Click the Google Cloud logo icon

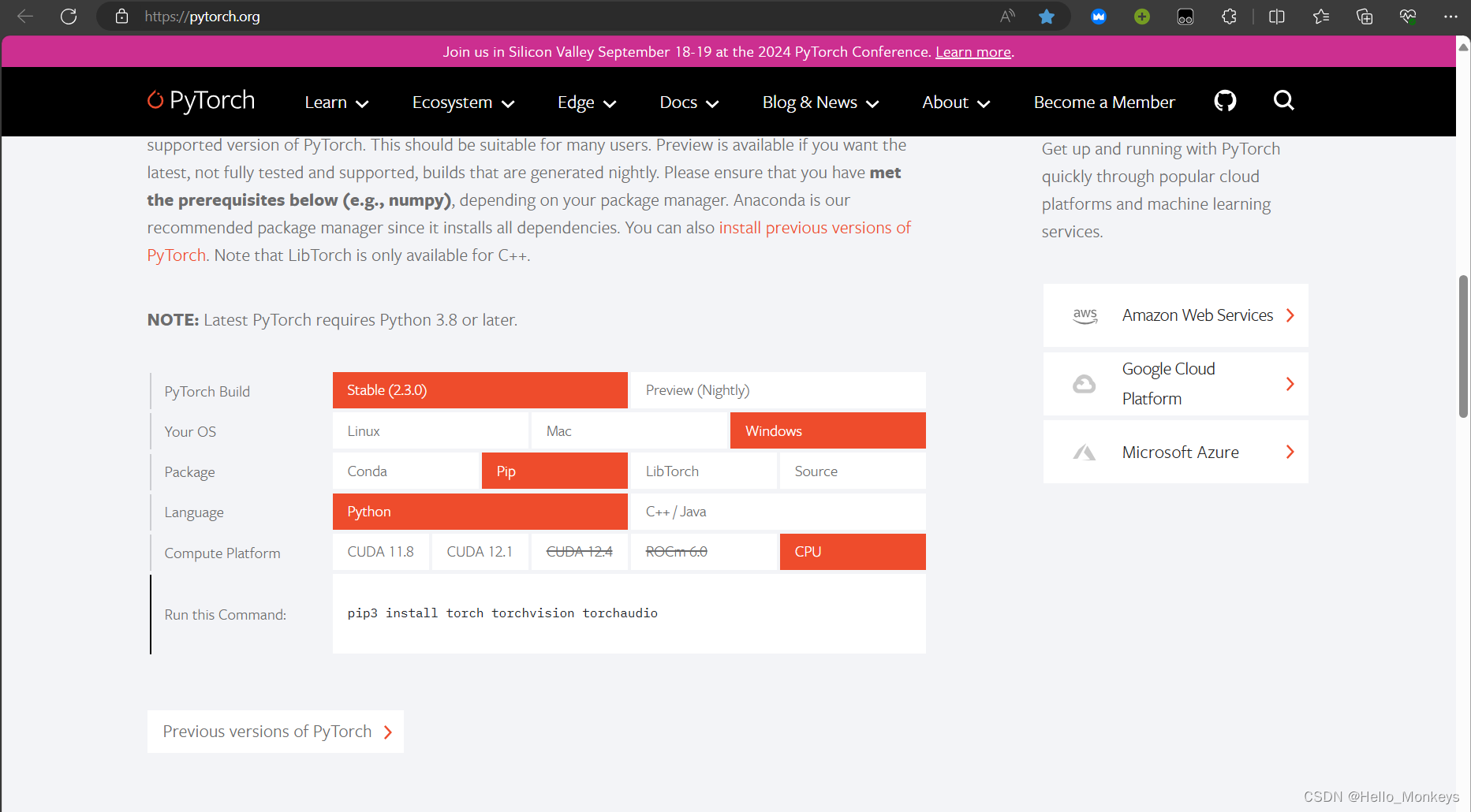click(1085, 384)
